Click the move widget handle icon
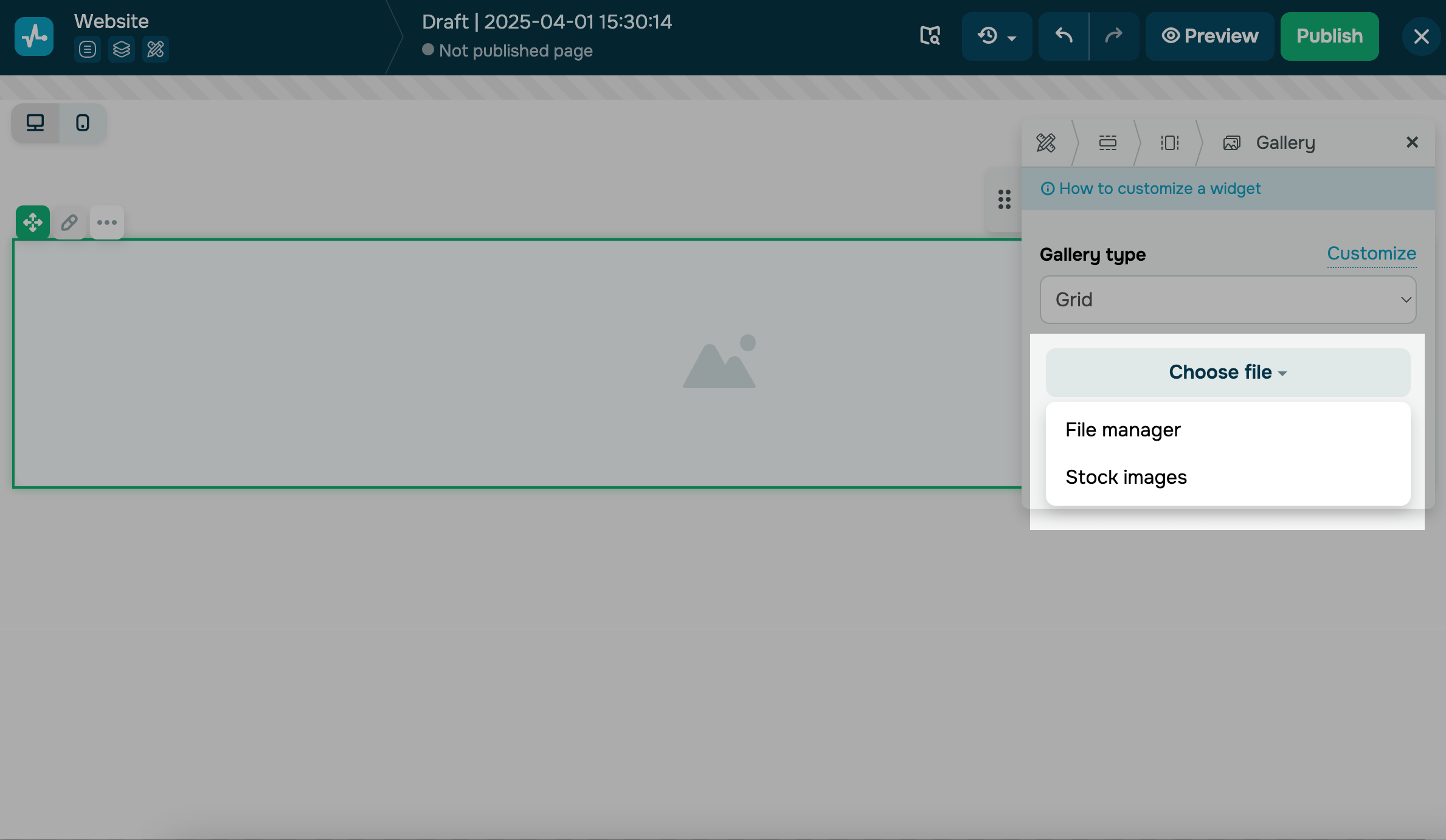The width and height of the screenshot is (1446, 840). point(33,222)
